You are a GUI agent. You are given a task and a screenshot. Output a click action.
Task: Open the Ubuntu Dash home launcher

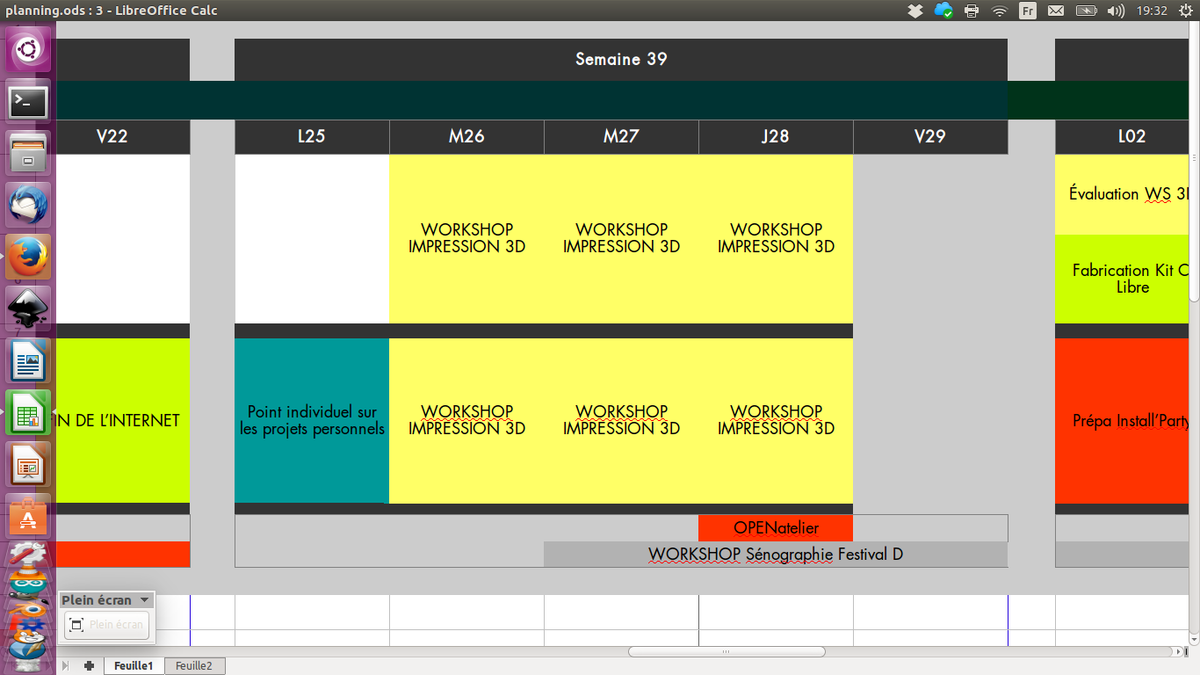(x=27, y=48)
